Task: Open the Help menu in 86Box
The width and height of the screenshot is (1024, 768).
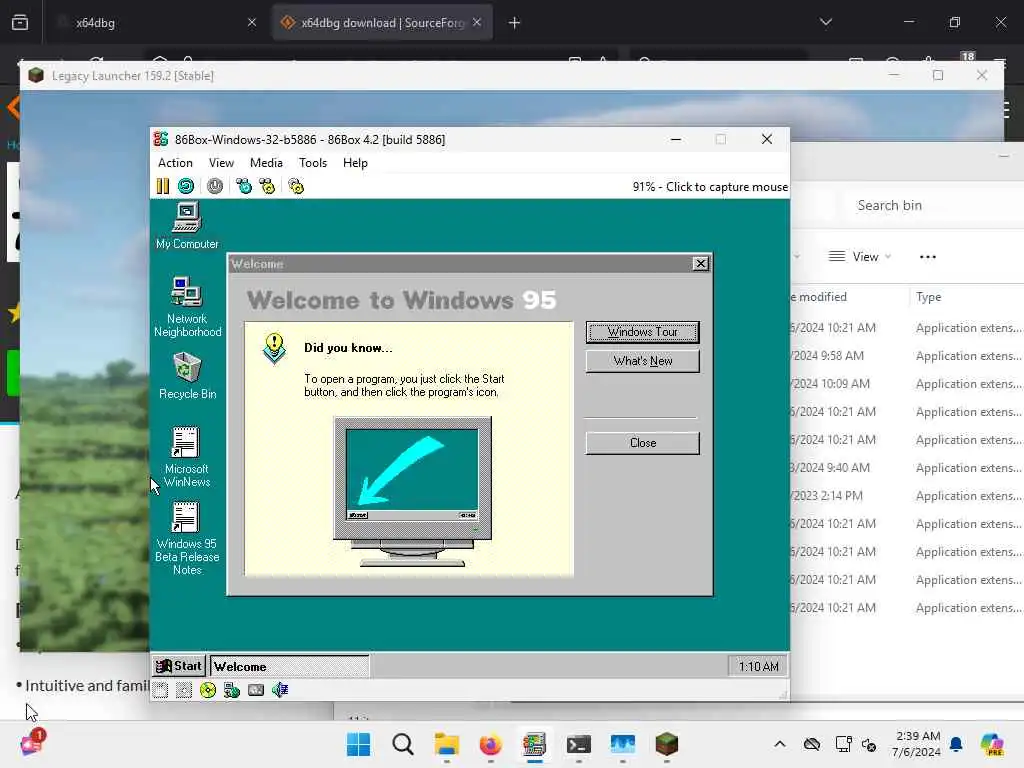Action: pyautogui.click(x=355, y=163)
